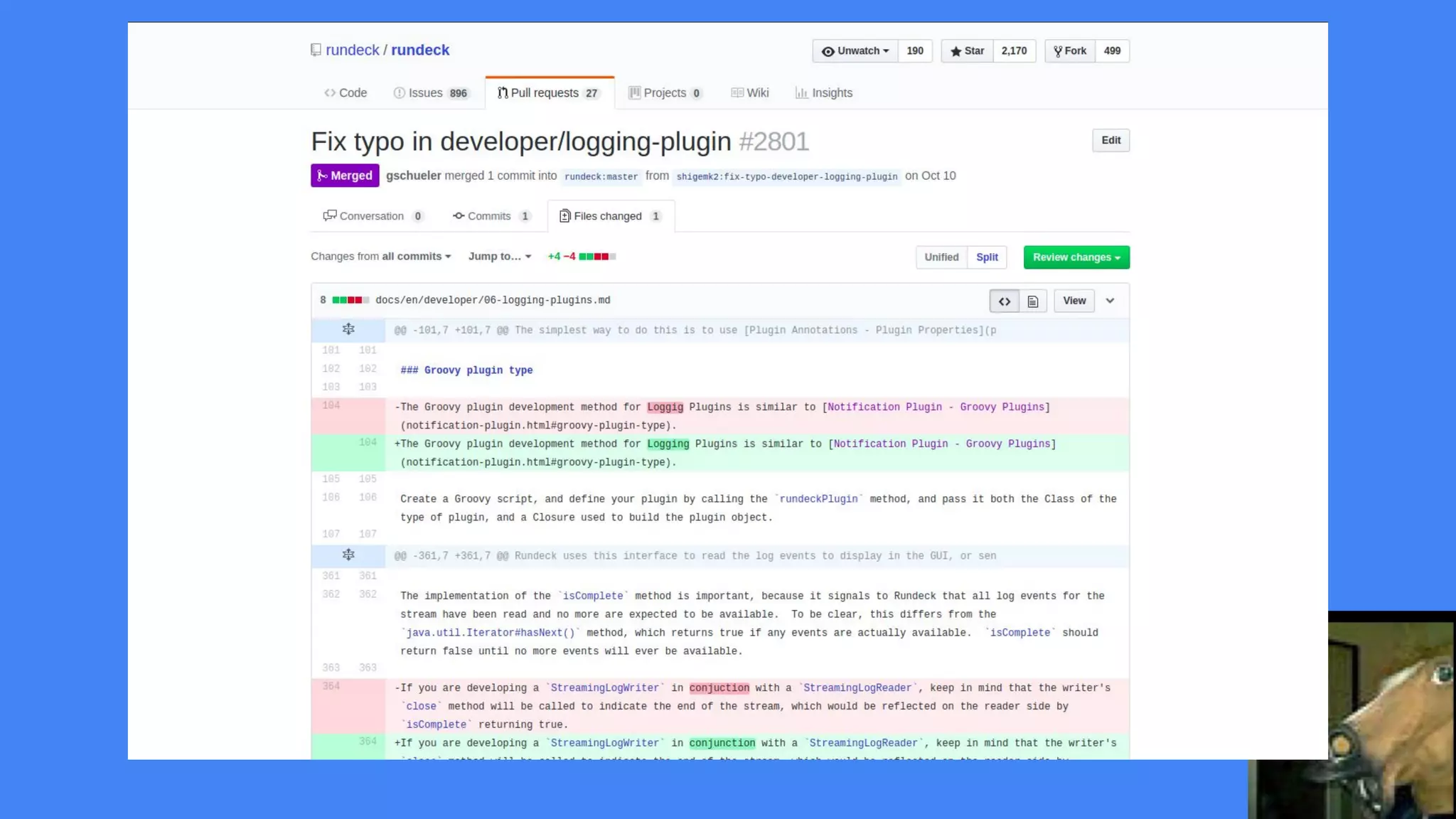Click the Edit title button
The image size is (1456, 819).
pyautogui.click(x=1110, y=141)
